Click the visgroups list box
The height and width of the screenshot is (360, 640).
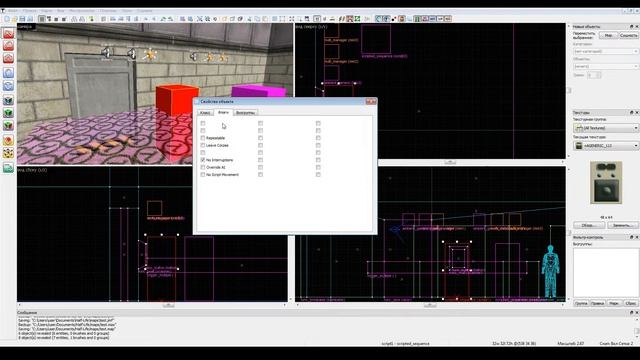[606, 272]
